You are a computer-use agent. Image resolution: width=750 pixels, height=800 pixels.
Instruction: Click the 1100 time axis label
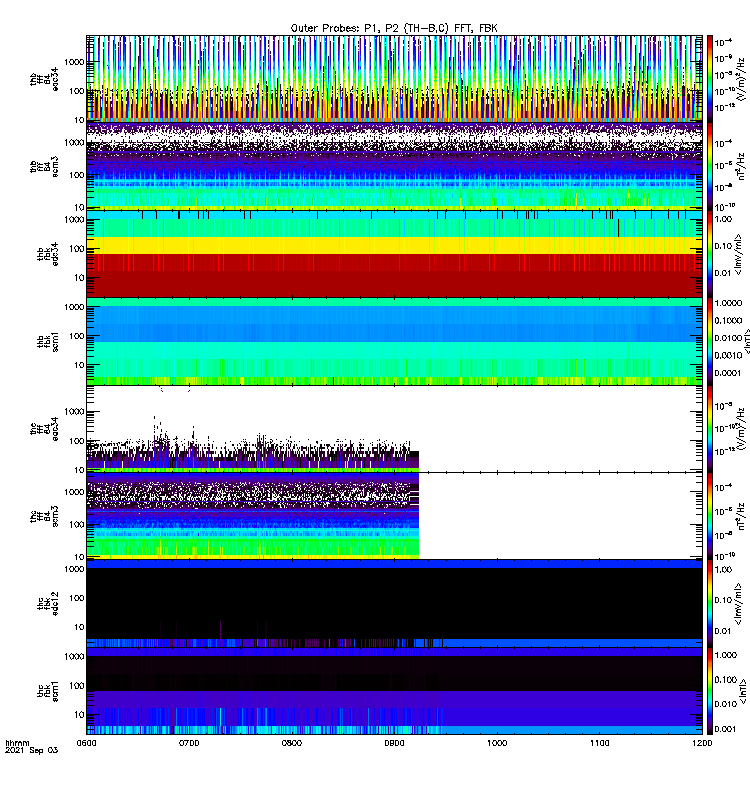click(599, 743)
